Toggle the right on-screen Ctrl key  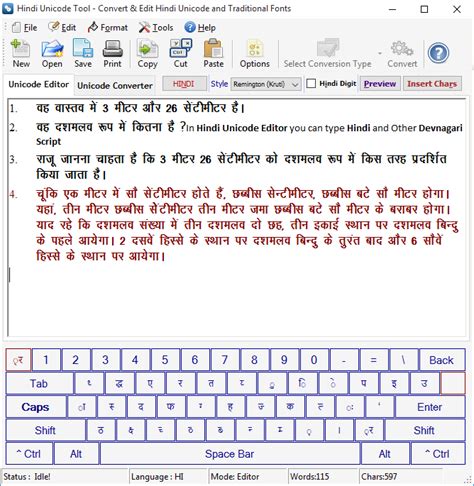pyautogui.click(x=438, y=454)
